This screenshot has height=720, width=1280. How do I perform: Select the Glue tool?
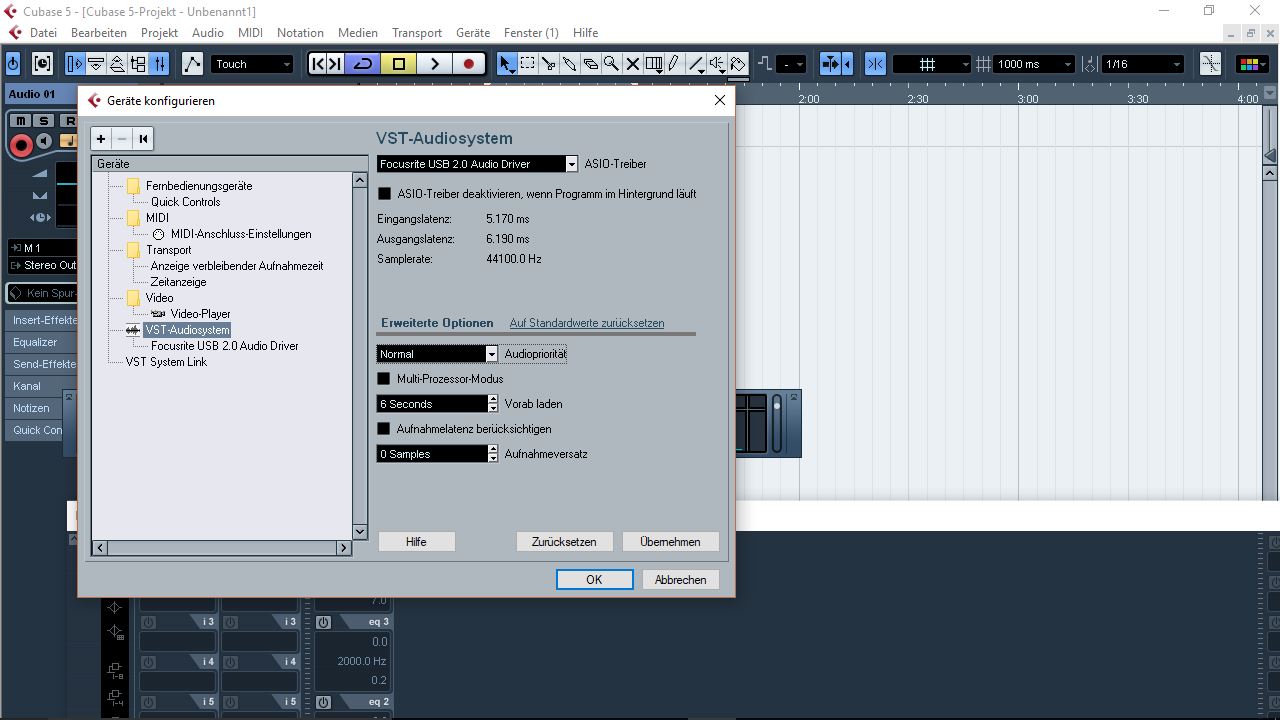(x=569, y=64)
